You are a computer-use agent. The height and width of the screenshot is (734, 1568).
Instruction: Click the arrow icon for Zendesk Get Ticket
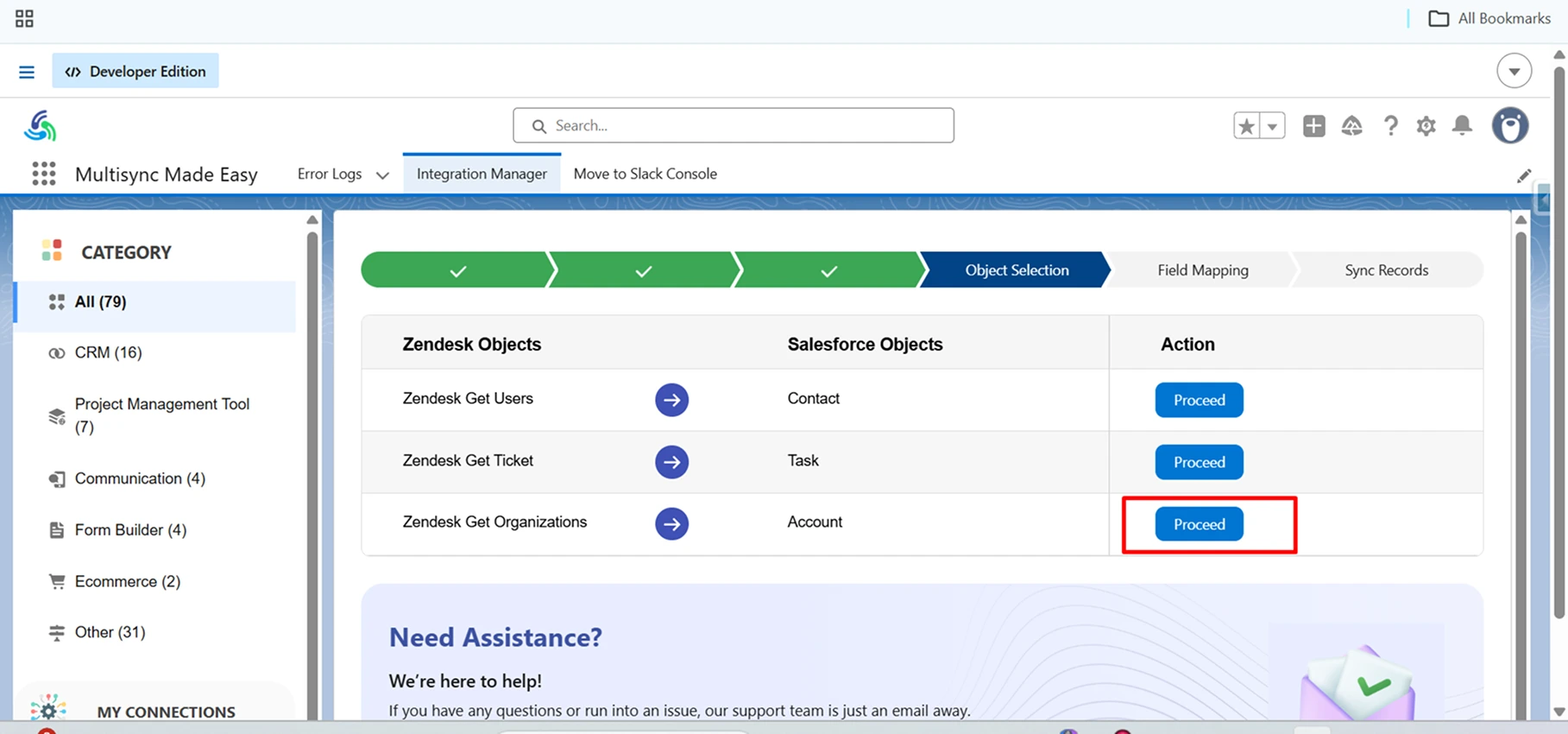(671, 462)
